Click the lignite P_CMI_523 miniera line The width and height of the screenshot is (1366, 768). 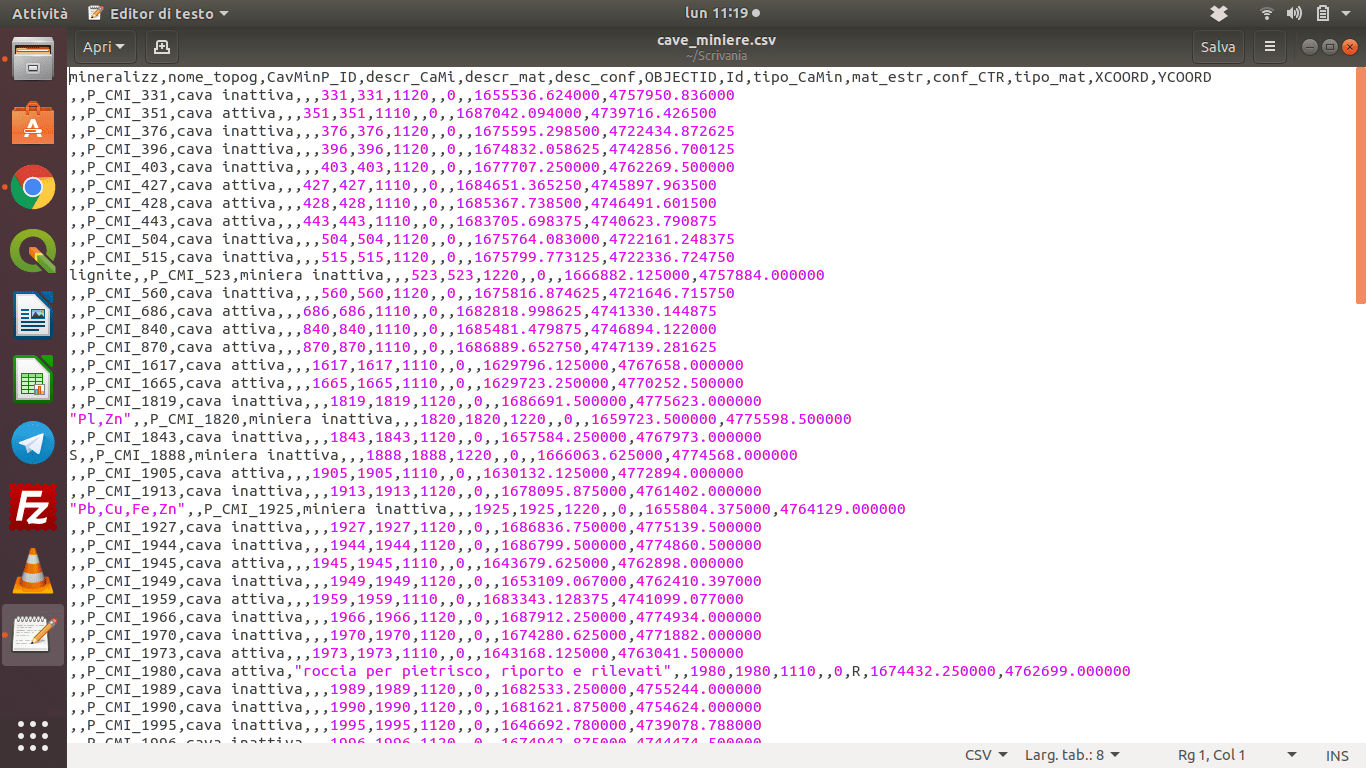pos(446,275)
